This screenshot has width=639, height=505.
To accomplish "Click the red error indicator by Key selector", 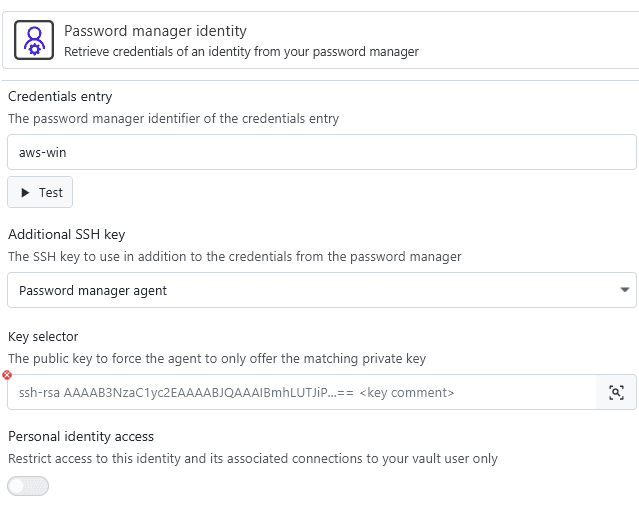I will pos(7,375).
